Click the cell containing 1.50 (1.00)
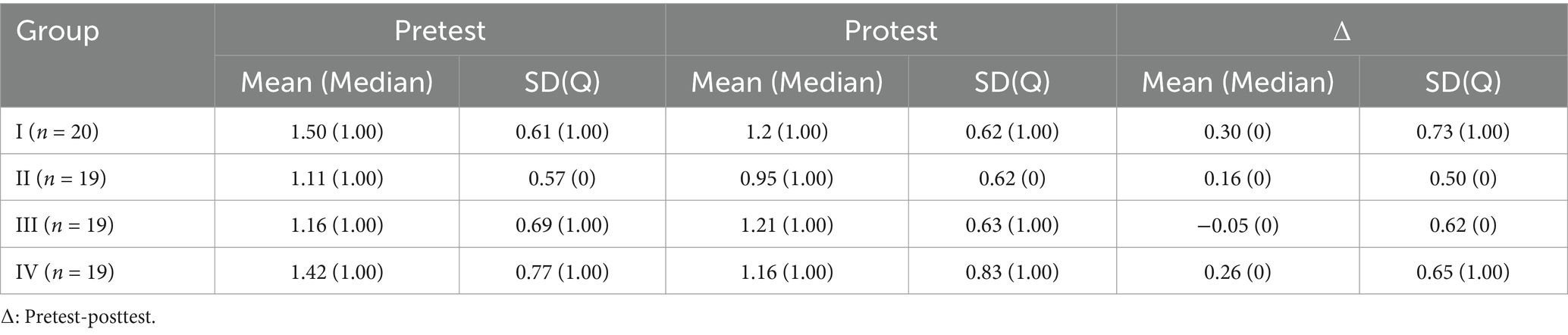Image resolution: width=1568 pixels, height=335 pixels. (337, 132)
